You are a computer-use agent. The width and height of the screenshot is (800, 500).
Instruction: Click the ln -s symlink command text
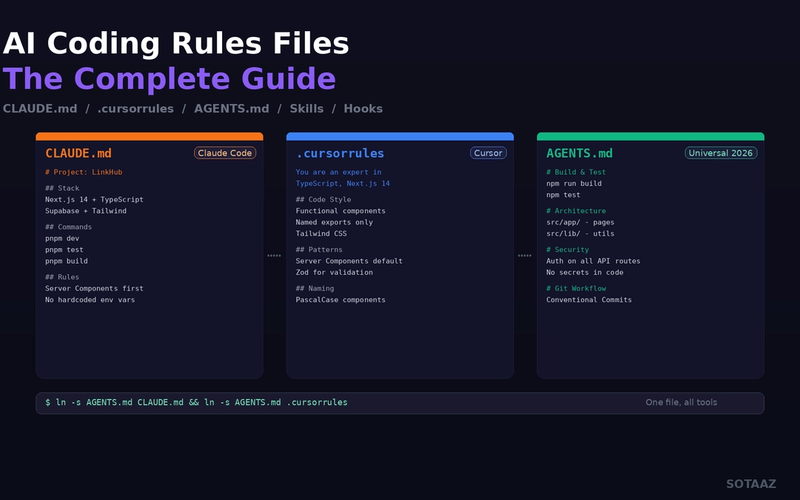(x=196, y=402)
